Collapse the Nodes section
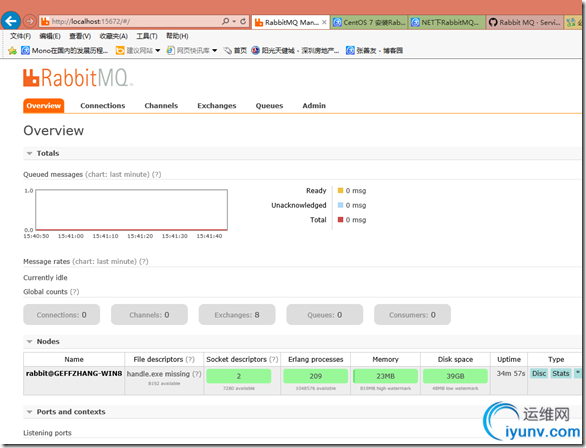The width and height of the screenshot is (586, 448). coord(30,342)
